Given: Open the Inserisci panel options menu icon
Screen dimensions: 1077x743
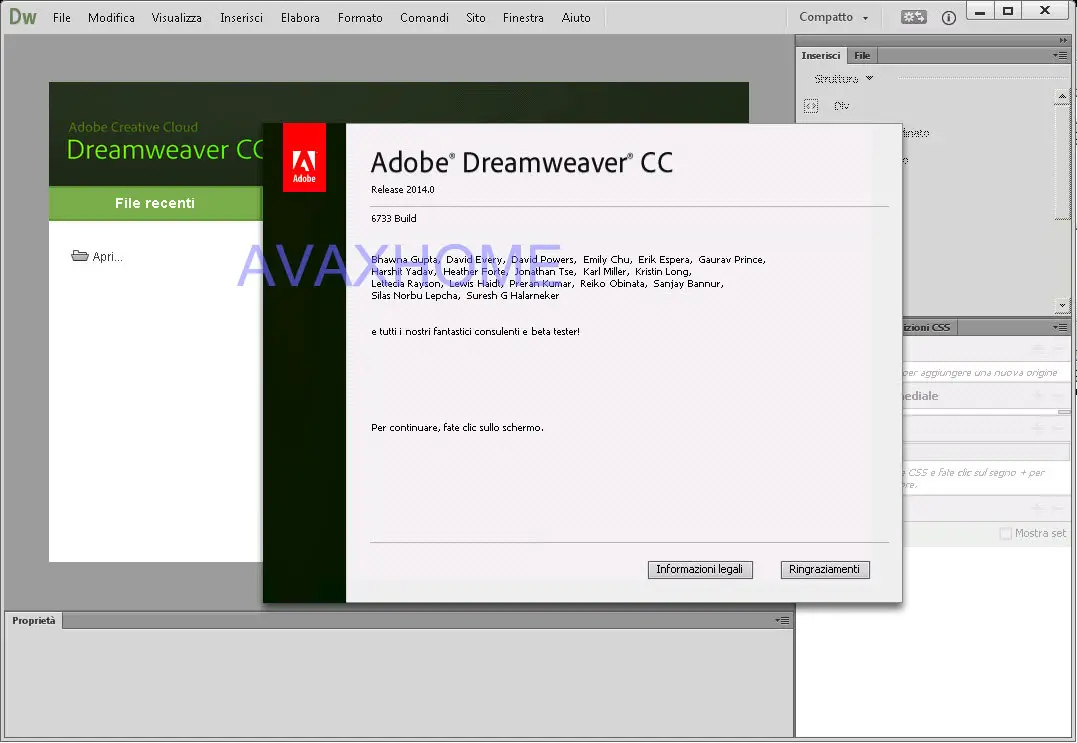Looking at the screenshot, I should coord(1060,56).
